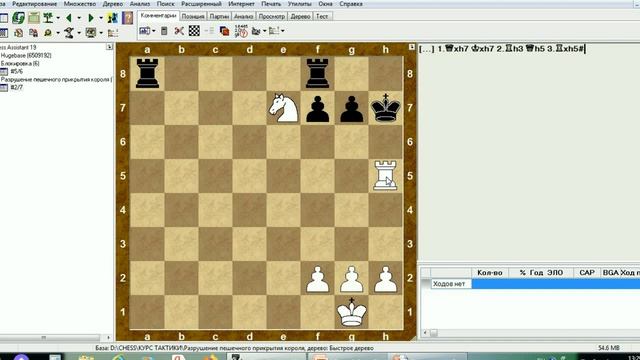Switch to the Позиция tab
Viewport: 640px width, 360px height.
click(x=193, y=16)
